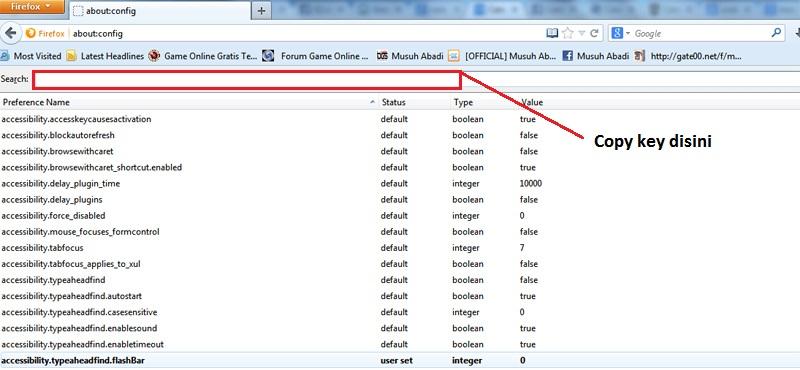Open the orange Firefox menu button
The image size is (800, 370).
coord(32,7)
